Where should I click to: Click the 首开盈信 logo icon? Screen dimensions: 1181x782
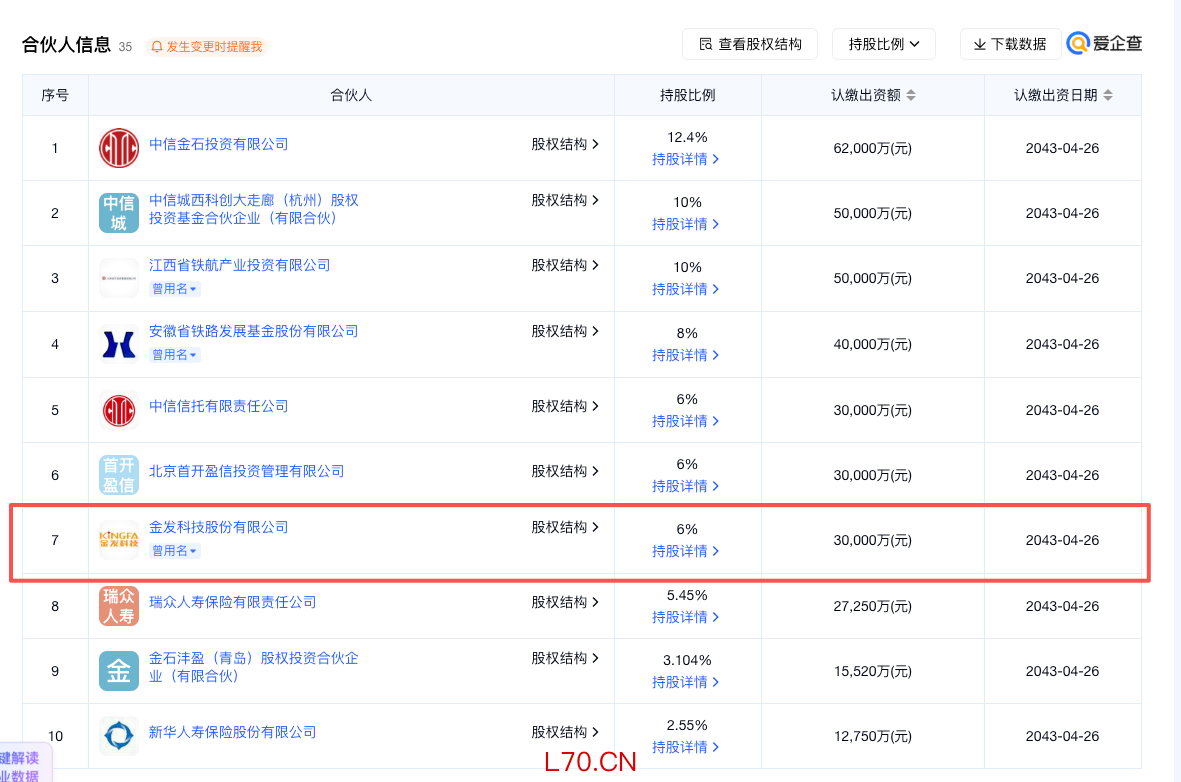pyautogui.click(x=119, y=475)
